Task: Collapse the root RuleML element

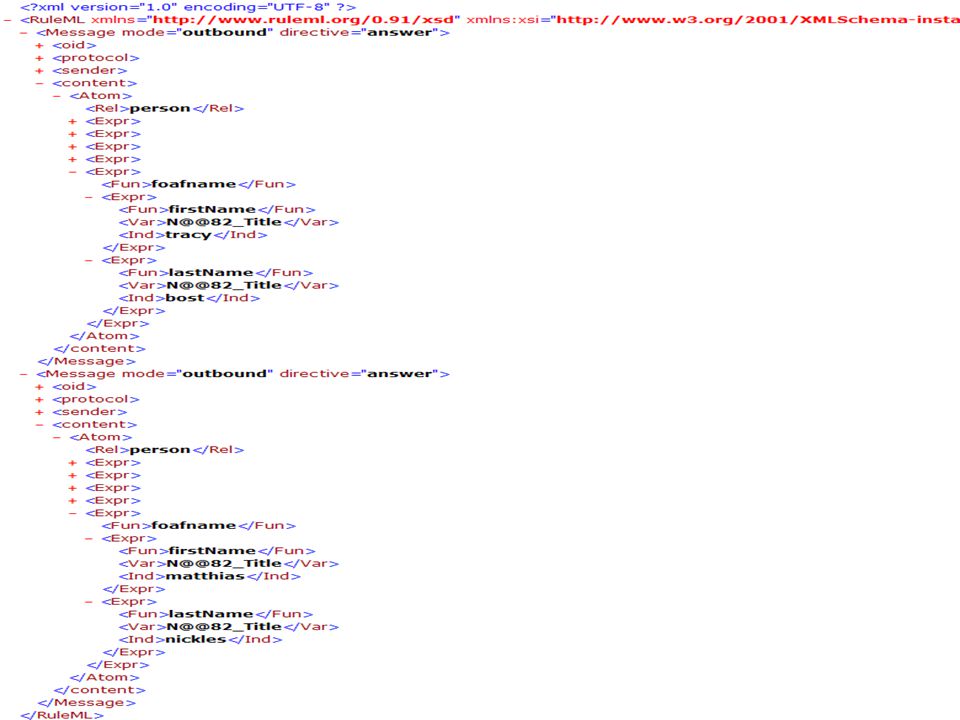Action: (x=7, y=20)
